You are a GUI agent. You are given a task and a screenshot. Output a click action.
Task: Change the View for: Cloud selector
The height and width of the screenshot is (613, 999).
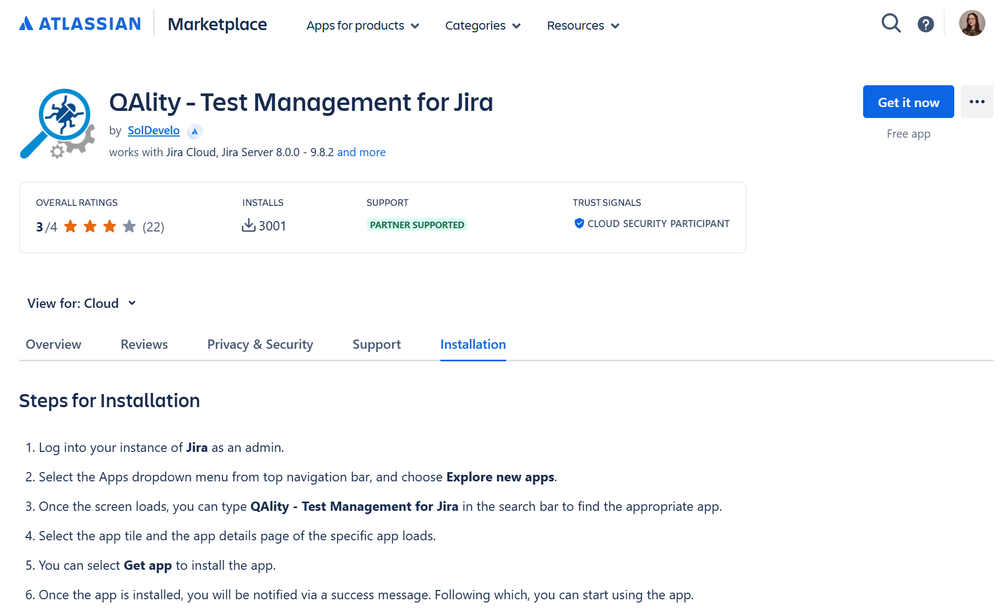(81, 303)
